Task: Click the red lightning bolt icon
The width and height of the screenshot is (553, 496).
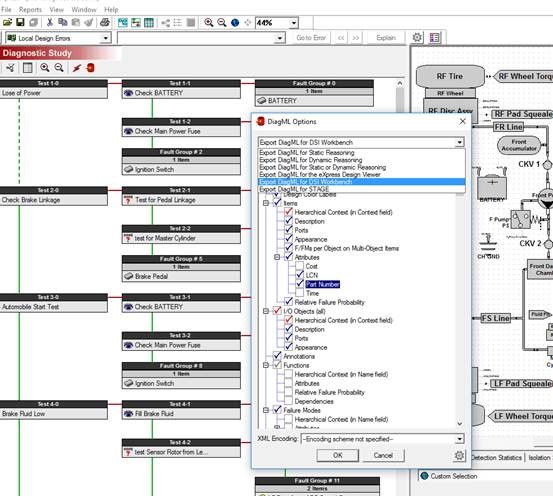Action: point(77,67)
